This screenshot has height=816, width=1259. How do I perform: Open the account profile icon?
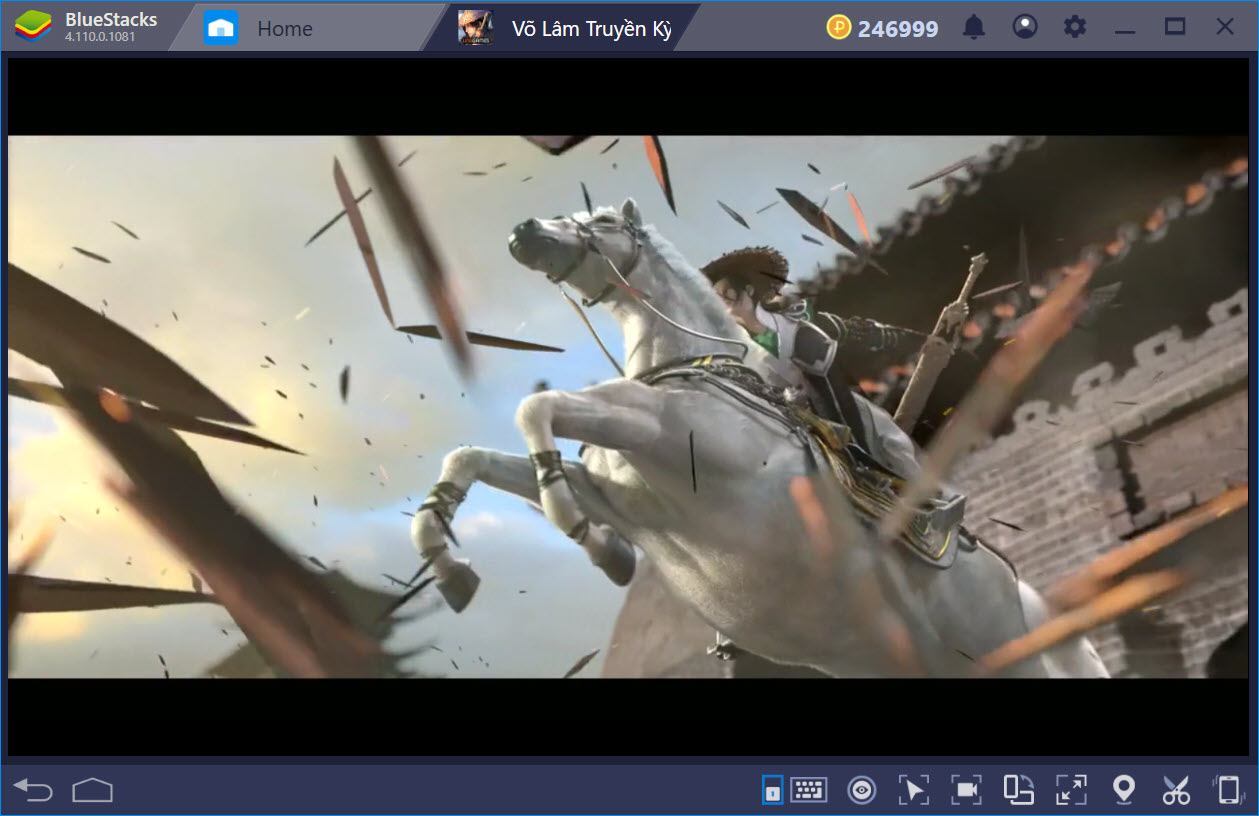[x=1024, y=27]
